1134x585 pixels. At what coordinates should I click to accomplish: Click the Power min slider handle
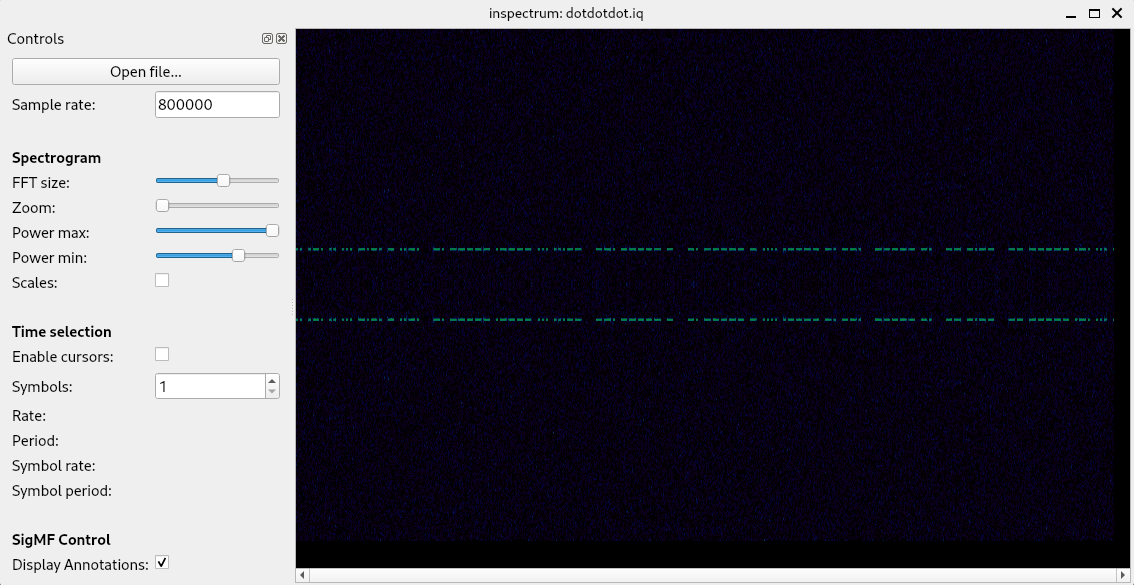tap(238, 256)
